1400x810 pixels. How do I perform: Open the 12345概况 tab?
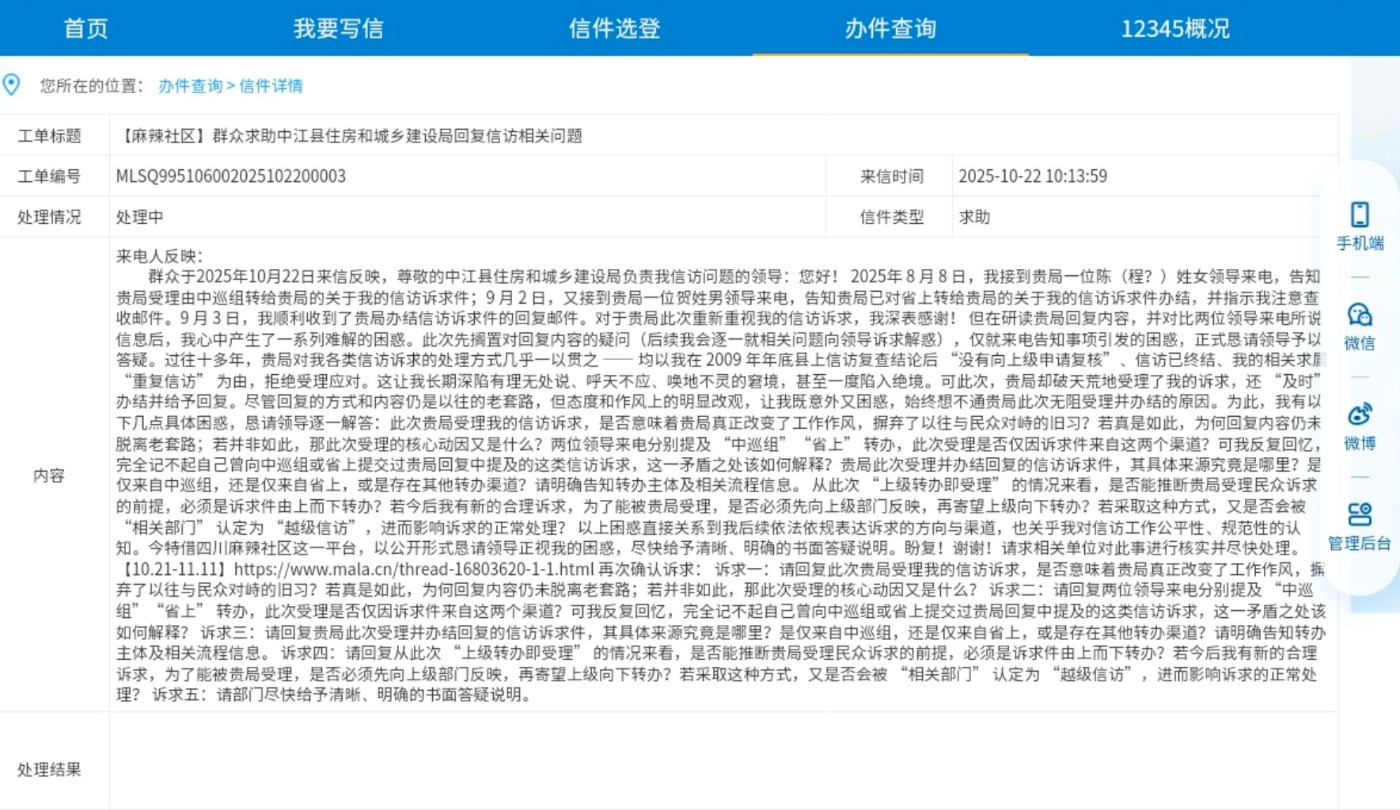tap(1175, 28)
